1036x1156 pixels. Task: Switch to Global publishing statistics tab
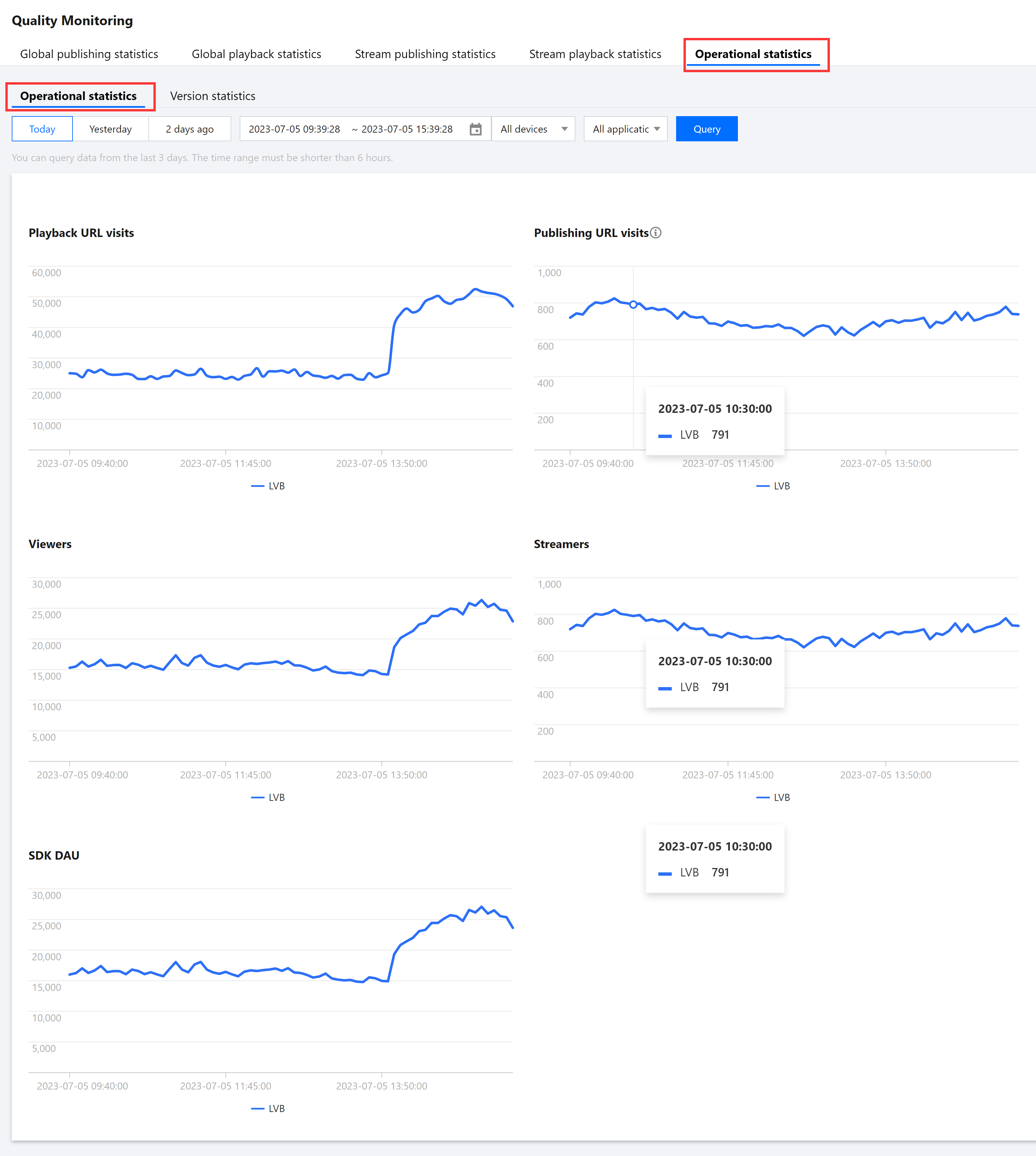pyautogui.click(x=89, y=54)
